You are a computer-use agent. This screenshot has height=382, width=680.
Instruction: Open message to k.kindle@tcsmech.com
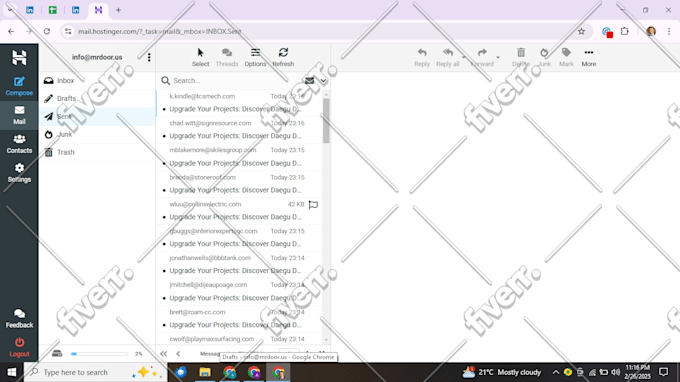coord(239,103)
